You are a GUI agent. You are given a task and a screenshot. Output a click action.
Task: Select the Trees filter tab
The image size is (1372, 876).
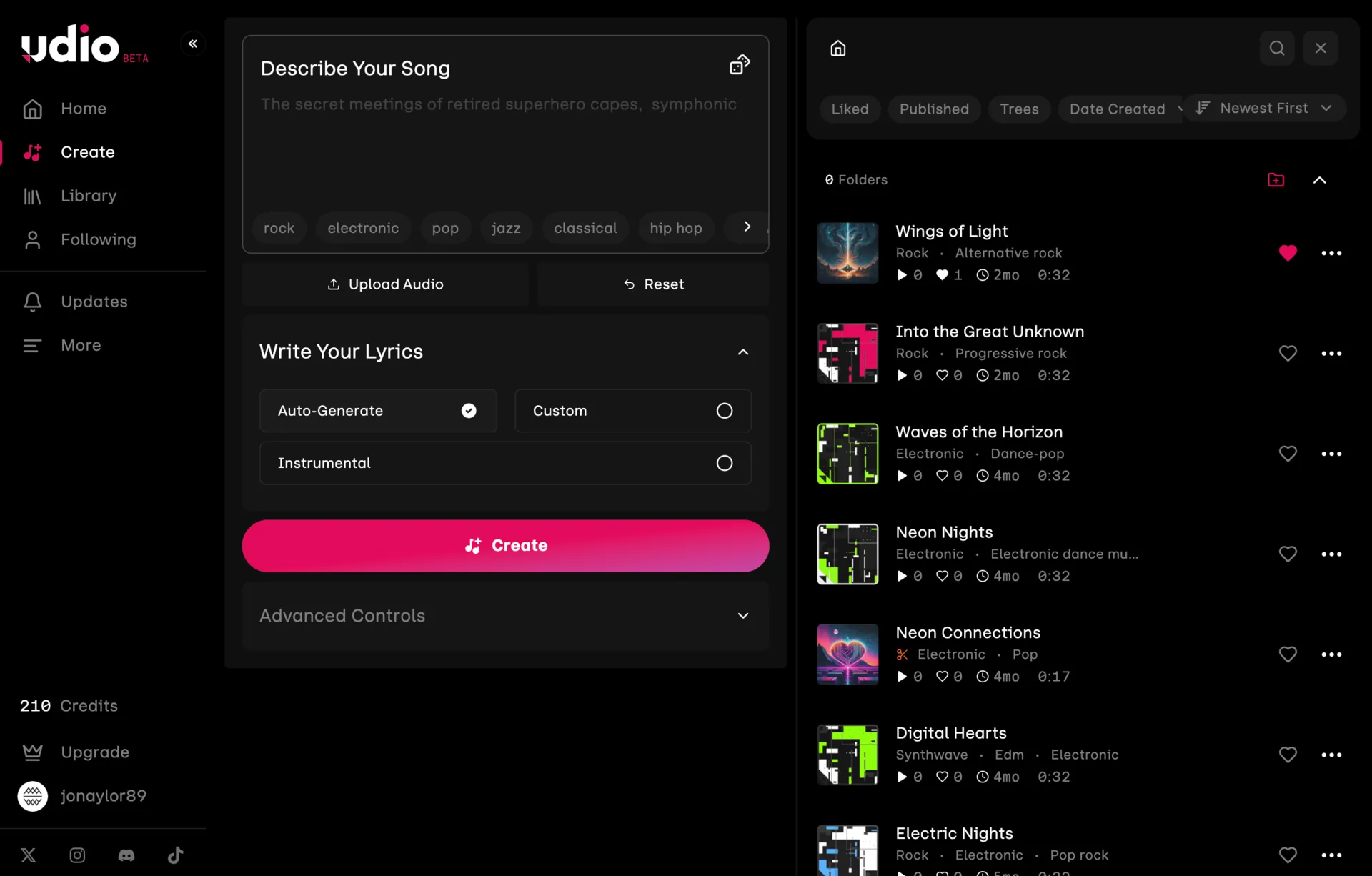[x=1020, y=109]
